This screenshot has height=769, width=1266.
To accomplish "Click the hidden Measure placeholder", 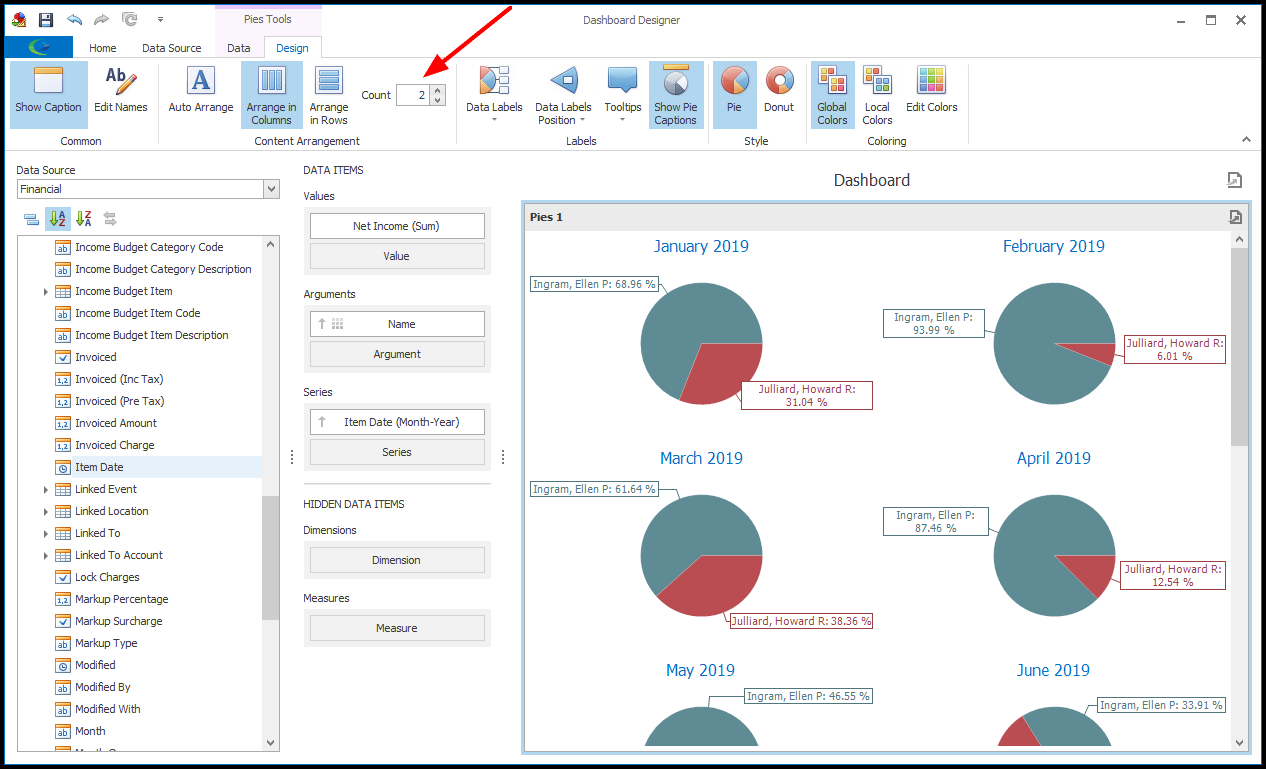I will [397, 628].
